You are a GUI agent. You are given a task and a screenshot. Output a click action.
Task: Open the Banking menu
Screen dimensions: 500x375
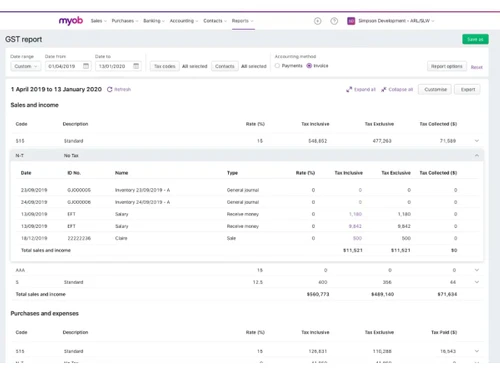[x=154, y=21]
